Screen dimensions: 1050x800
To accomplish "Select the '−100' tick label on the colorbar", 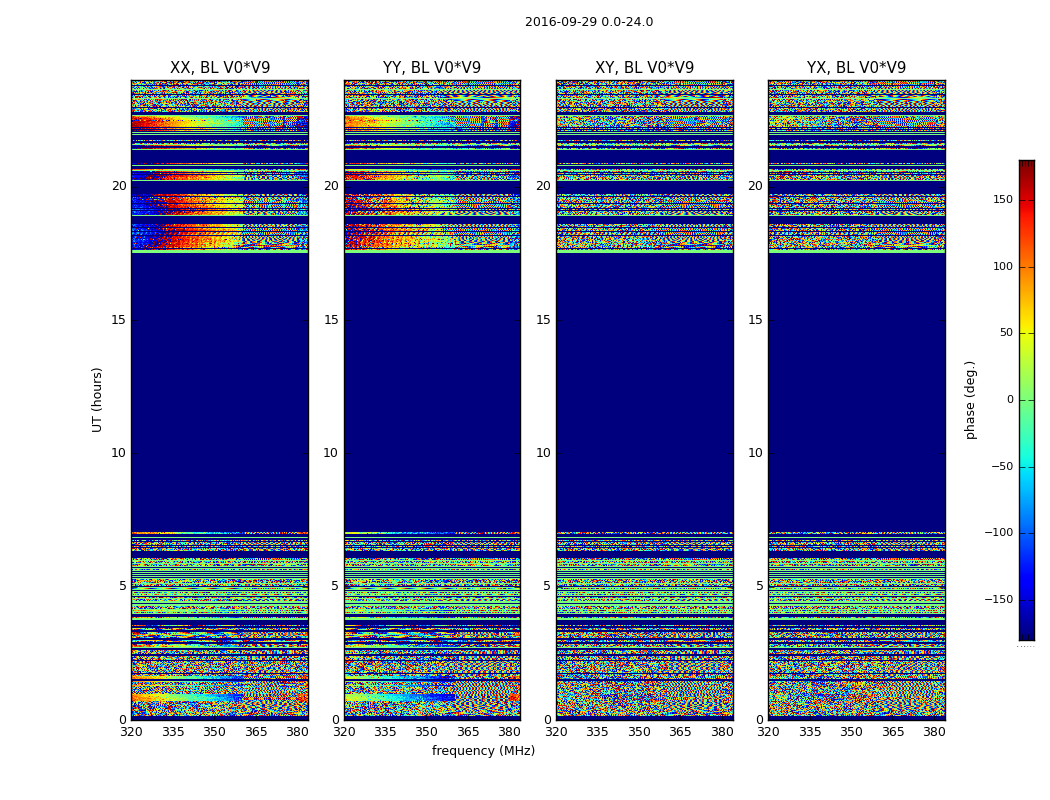I will tap(998, 533).
